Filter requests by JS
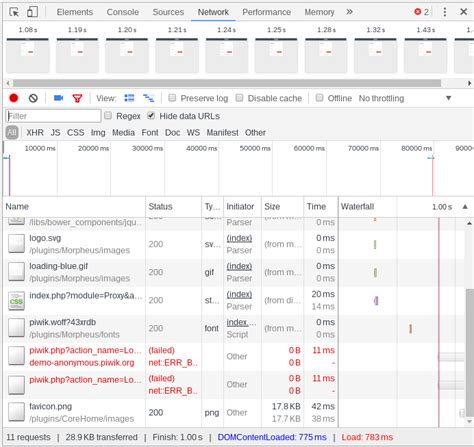474x447 pixels. click(55, 133)
